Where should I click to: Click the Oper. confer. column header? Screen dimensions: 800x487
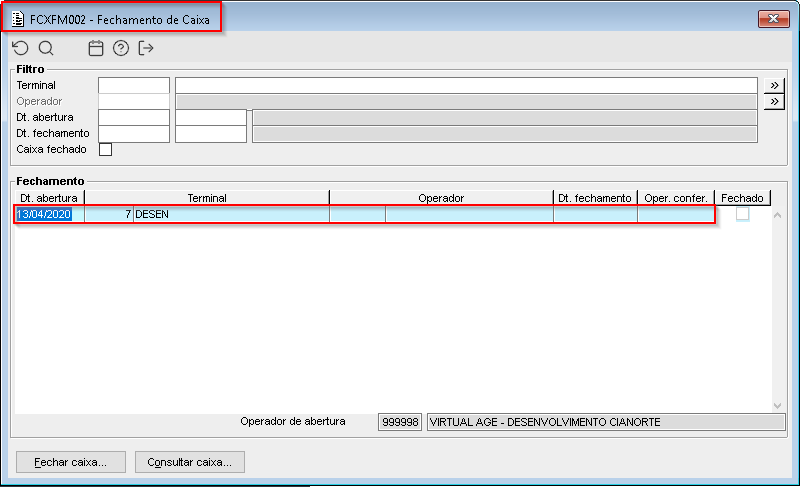(676, 198)
